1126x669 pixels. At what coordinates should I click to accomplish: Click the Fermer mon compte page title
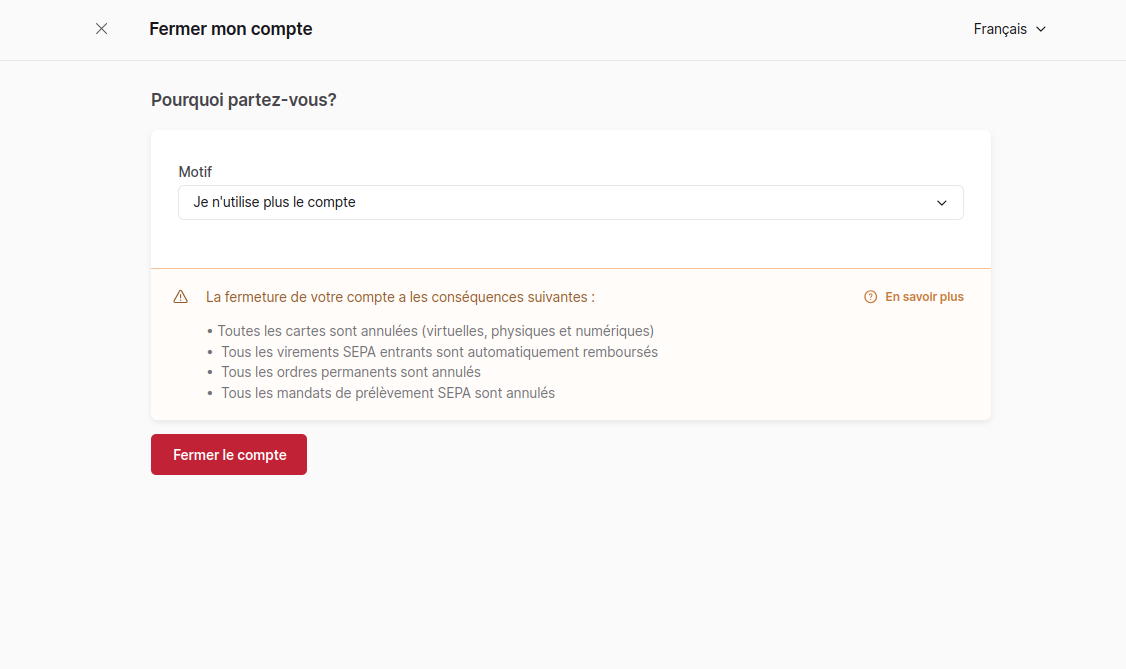[231, 29]
